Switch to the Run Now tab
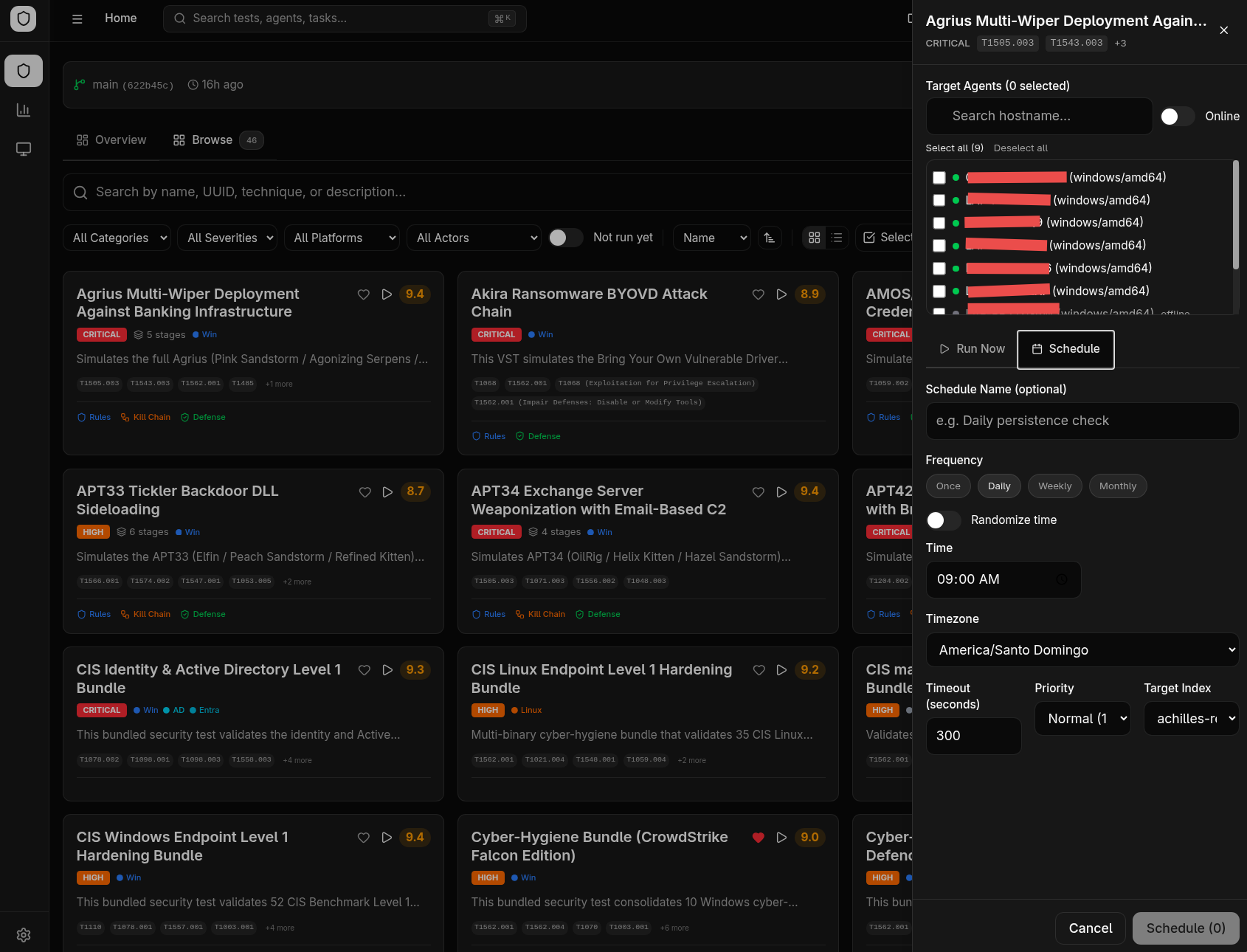The width and height of the screenshot is (1247, 952). (973, 349)
